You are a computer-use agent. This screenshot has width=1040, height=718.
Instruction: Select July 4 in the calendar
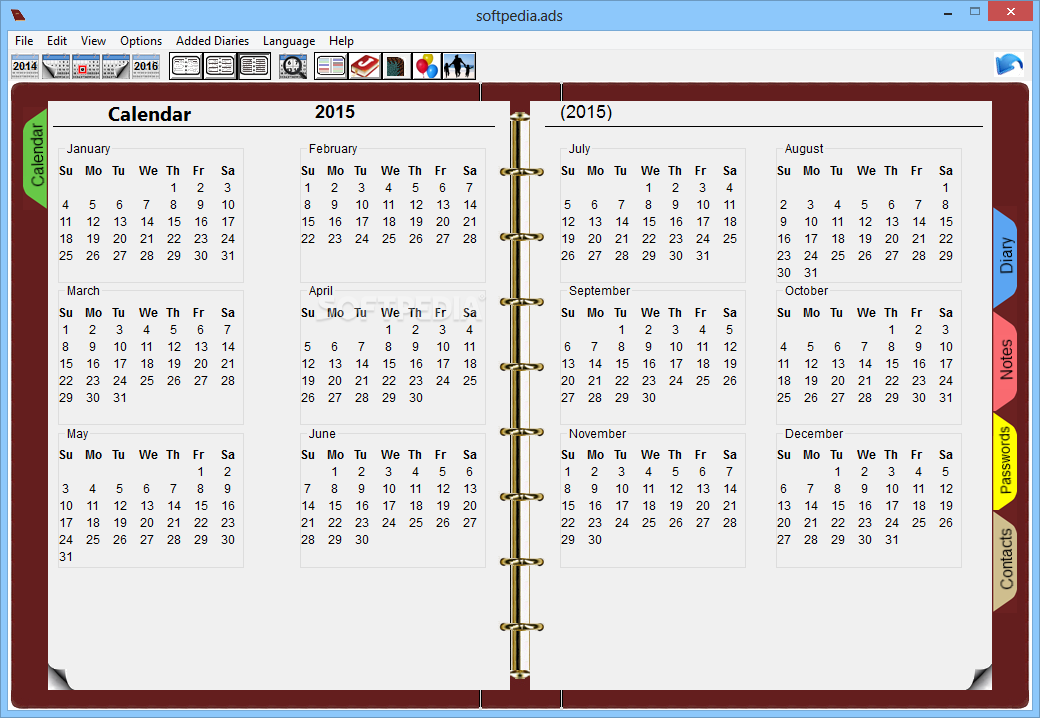[730, 188]
